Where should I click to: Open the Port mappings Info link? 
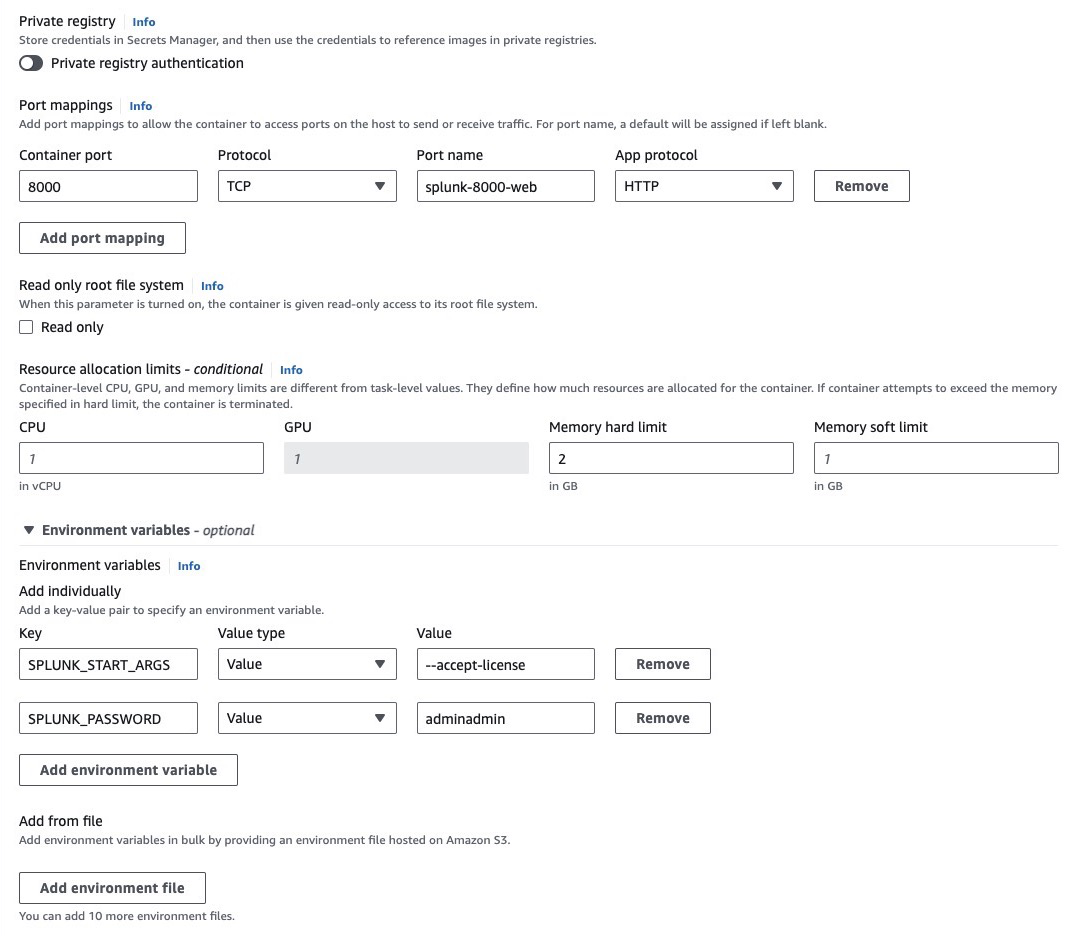pos(140,105)
